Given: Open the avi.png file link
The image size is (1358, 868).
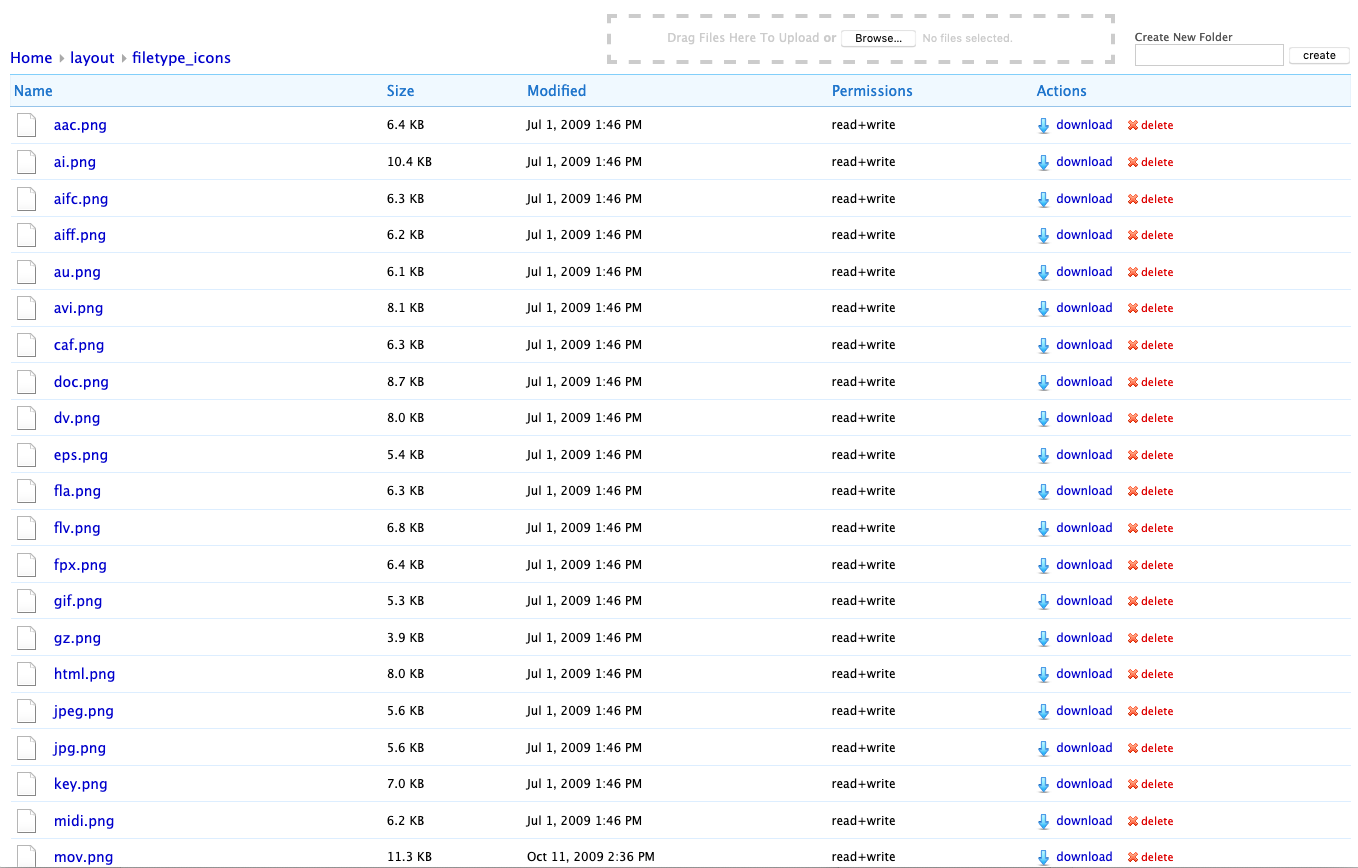Looking at the screenshot, I should point(78,308).
